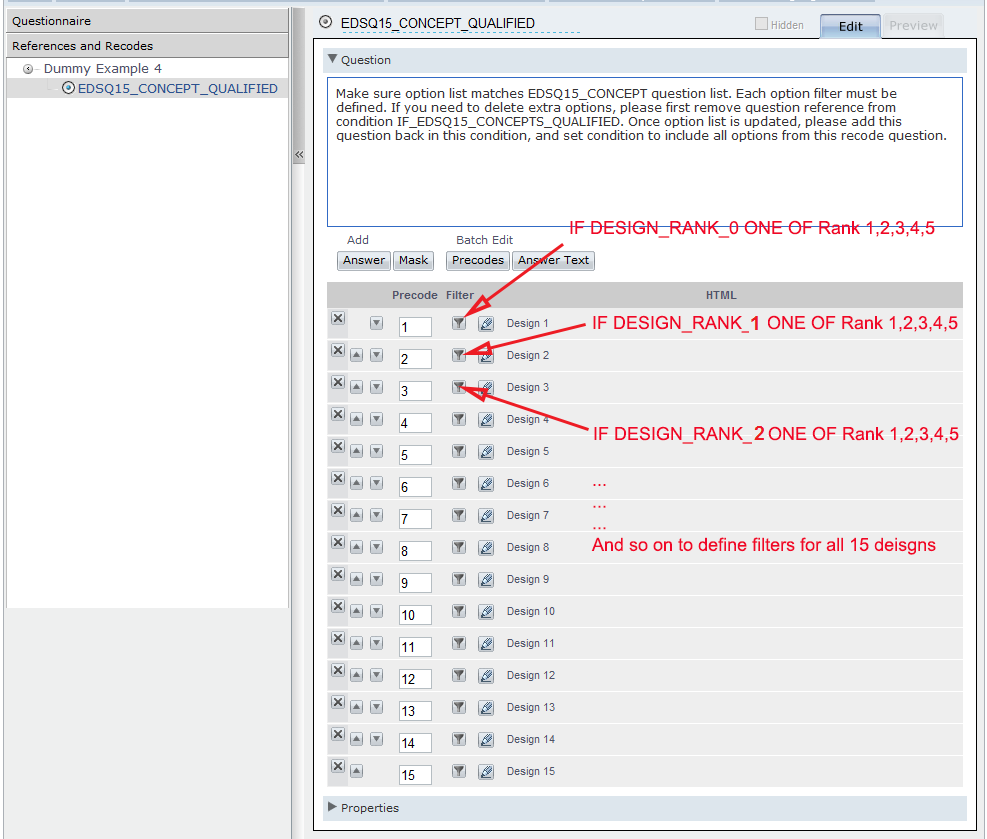
Task: Batch edit Precodes
Action: [x=478, y=261]
